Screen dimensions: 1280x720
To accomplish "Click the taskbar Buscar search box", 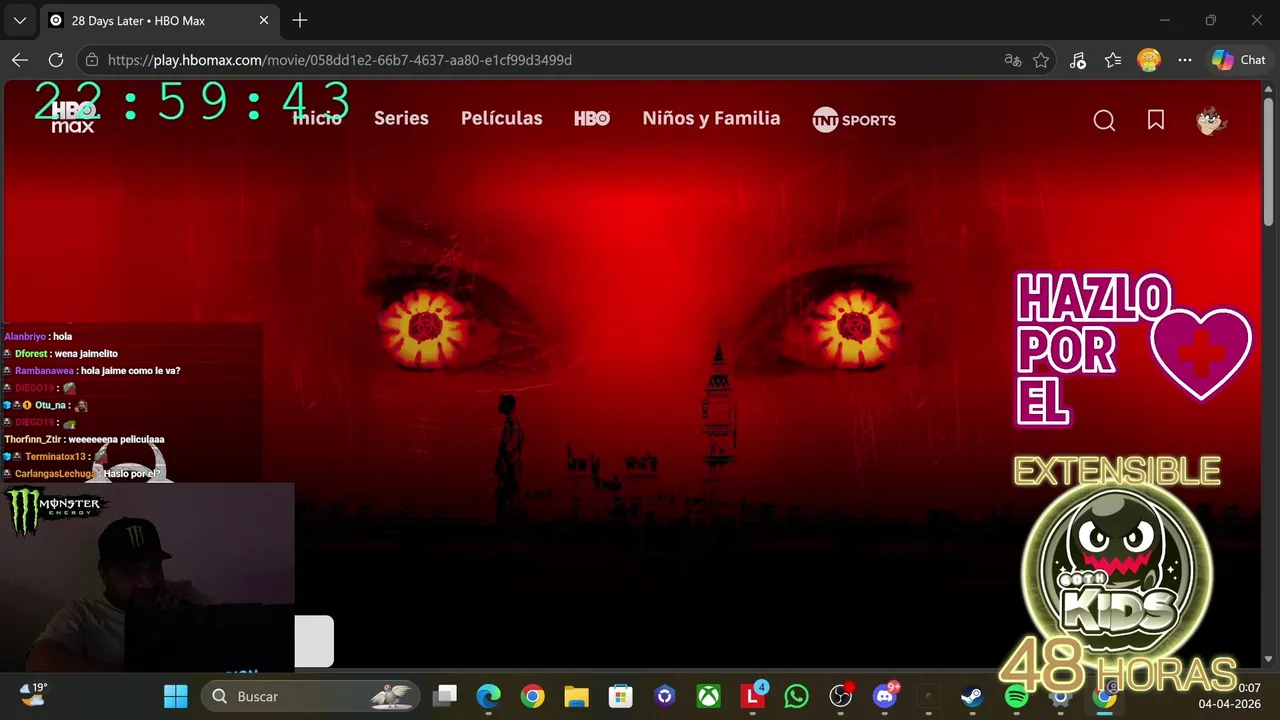I will [310, 696].
